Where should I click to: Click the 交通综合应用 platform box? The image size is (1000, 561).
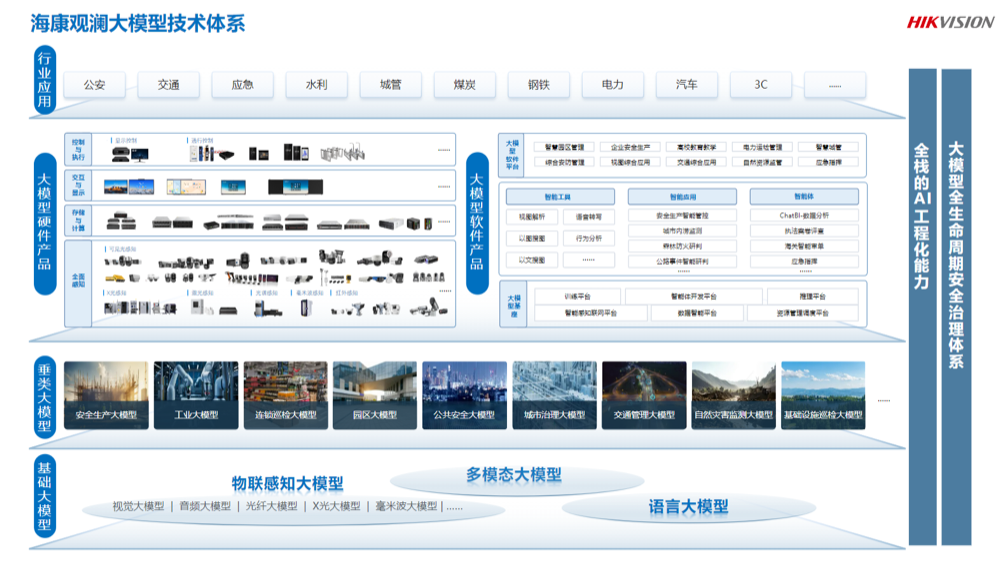[x=696, y=163]
